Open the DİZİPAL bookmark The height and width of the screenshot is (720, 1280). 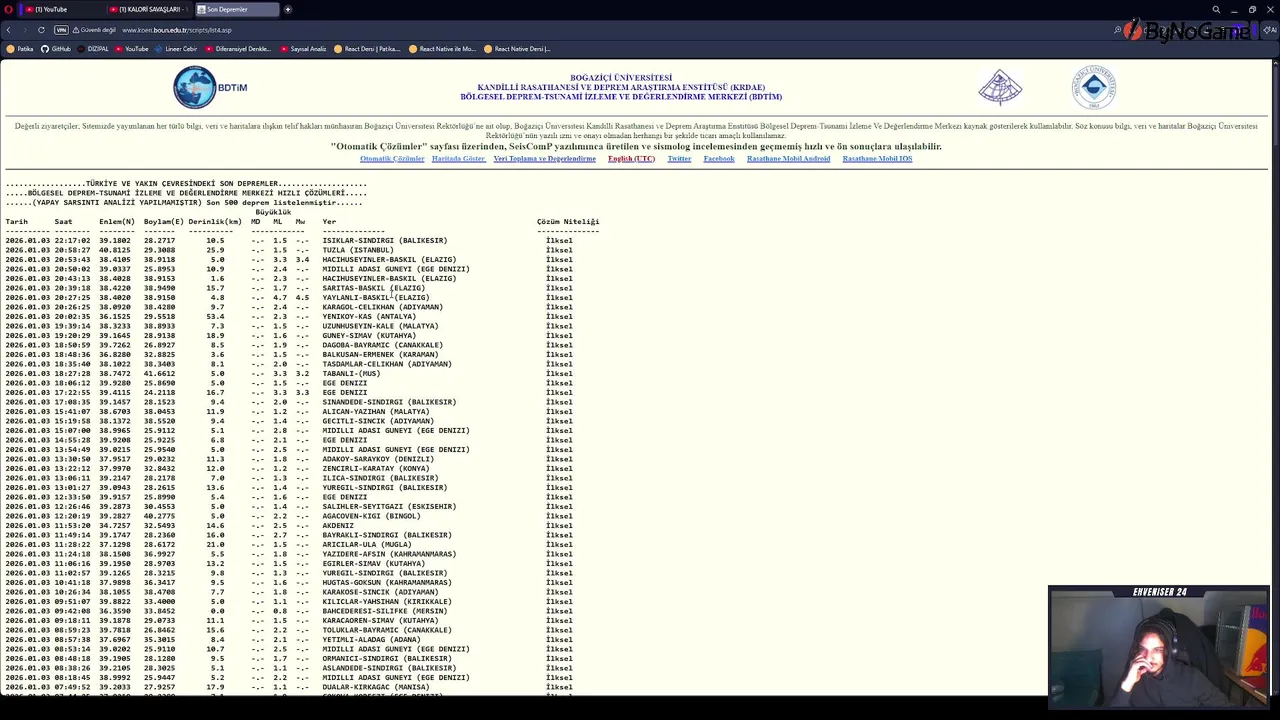[x=93, y=48]
